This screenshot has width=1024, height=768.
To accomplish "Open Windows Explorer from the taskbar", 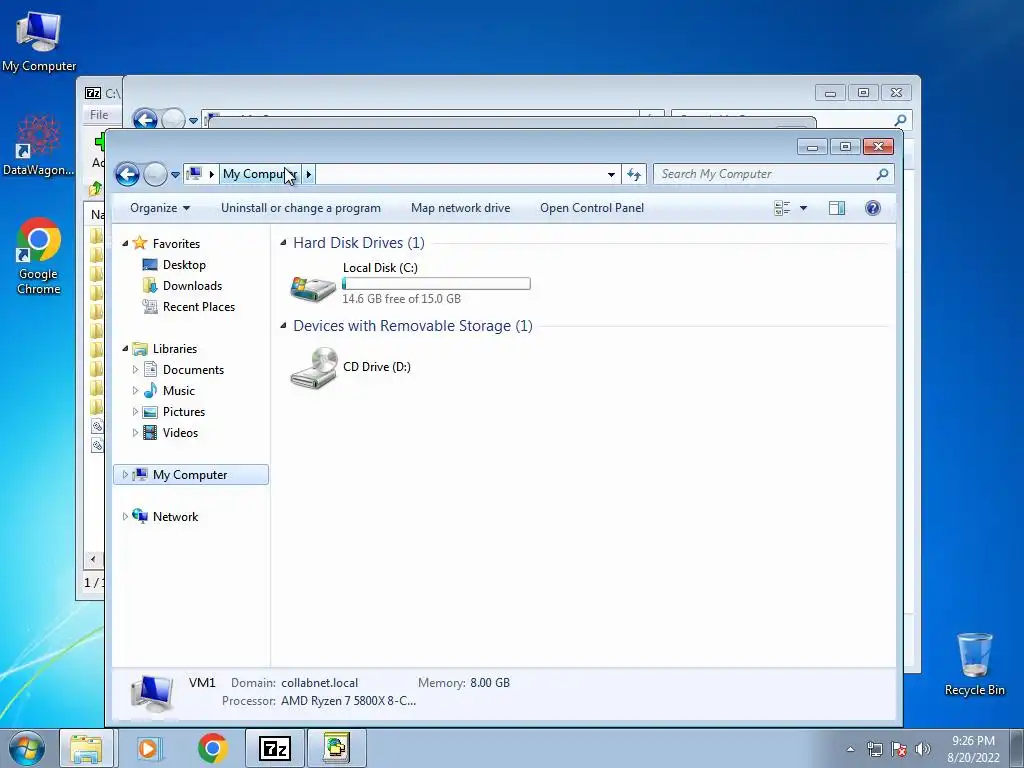I will pos(86,748).
